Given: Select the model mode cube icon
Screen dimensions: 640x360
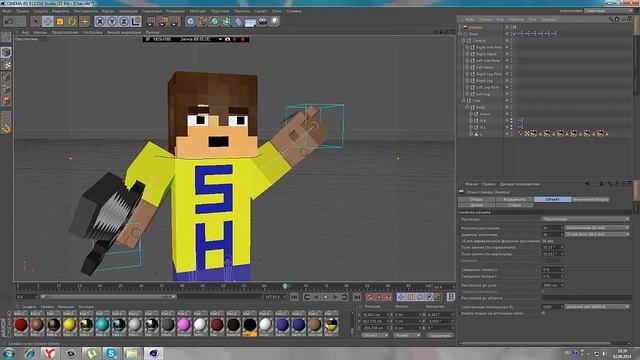Looking at the screenshot, I should click(x=6, y=52).
